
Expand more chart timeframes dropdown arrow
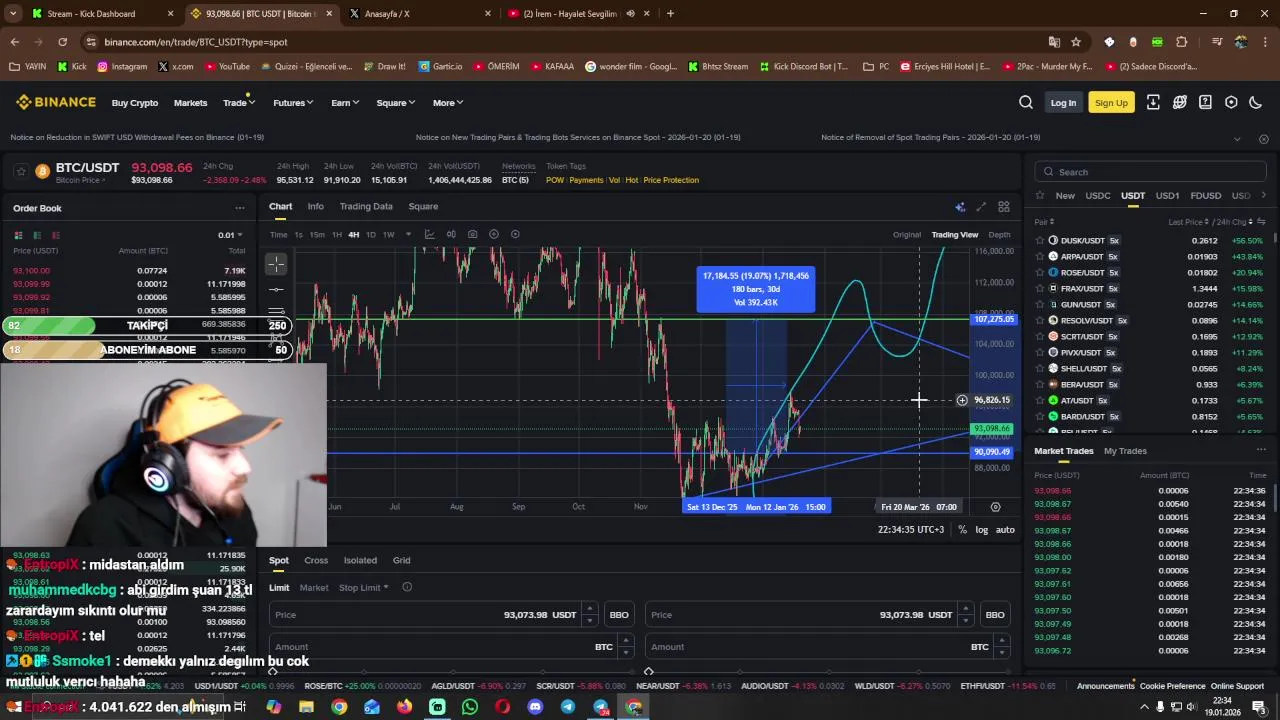[x=406, y=235]
